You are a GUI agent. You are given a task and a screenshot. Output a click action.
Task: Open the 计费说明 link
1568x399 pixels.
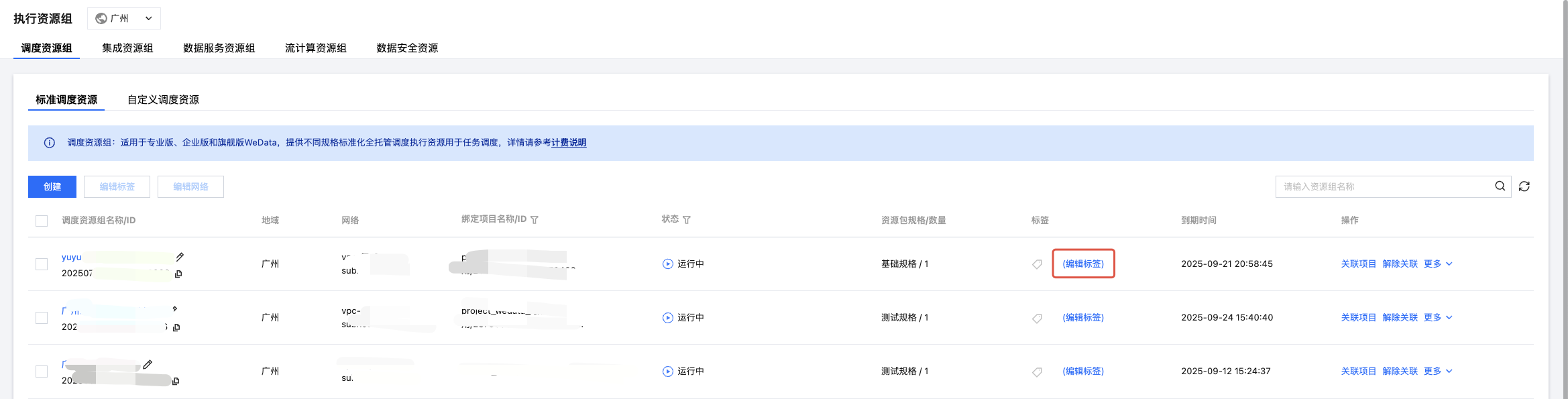pos(569,143)
